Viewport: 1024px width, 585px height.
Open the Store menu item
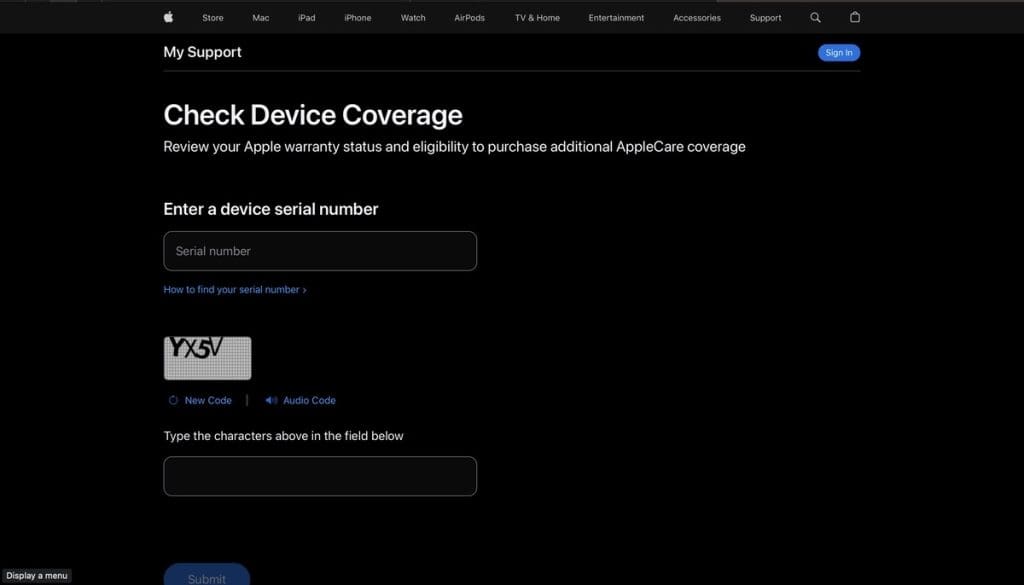213,18
